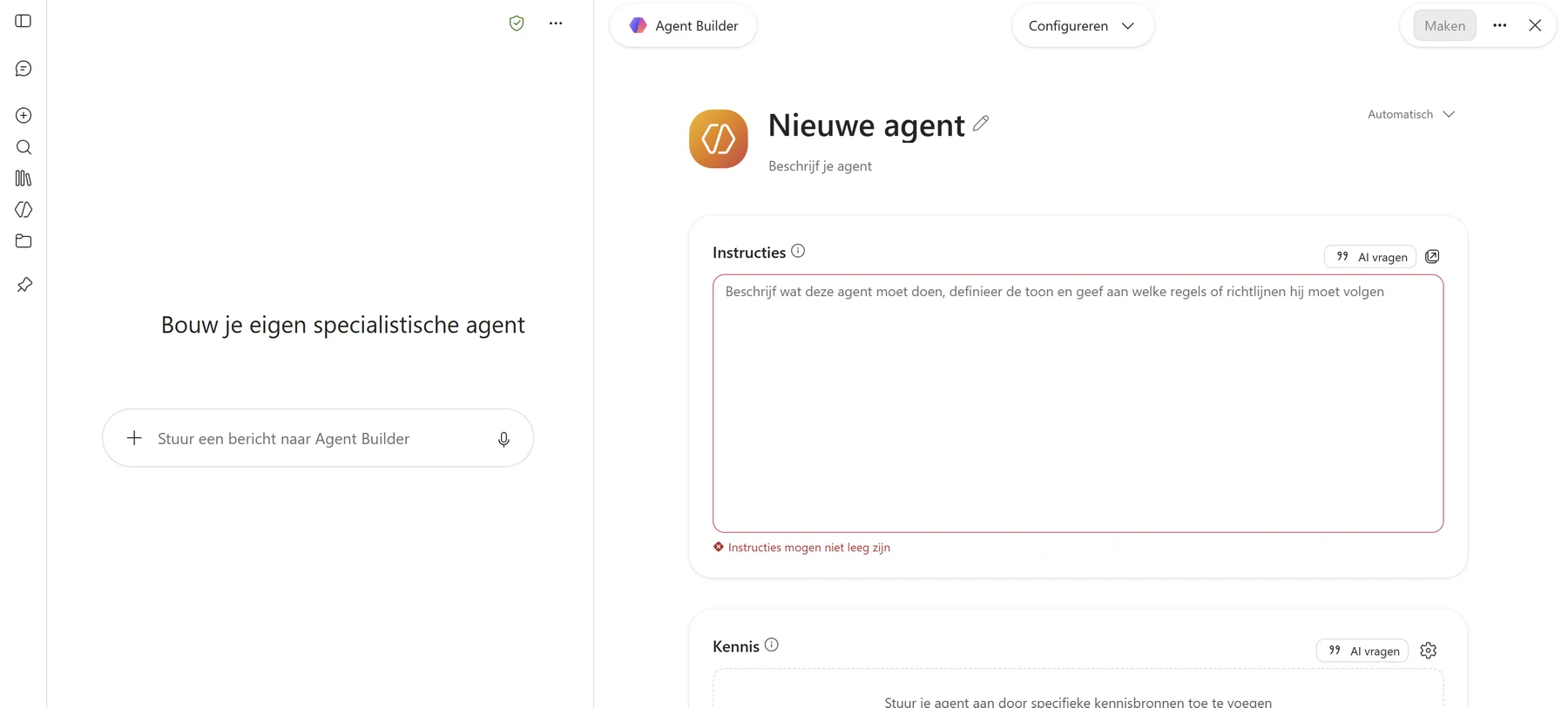Click the 'Bouw je eigen specialistische agent' heading
Viewport: 1568px width, 708px height.
343,325
